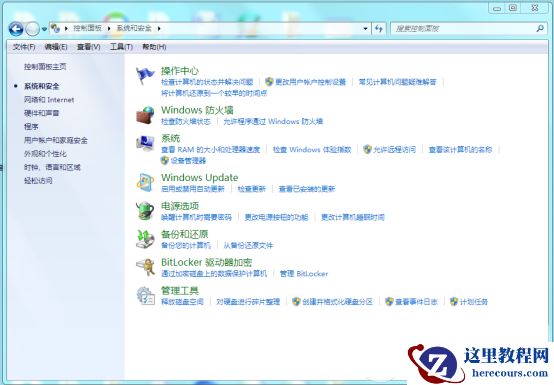Select 网络和 Internet in the sidebar
The height and width of the screenshot is (385, 554).
49,100
